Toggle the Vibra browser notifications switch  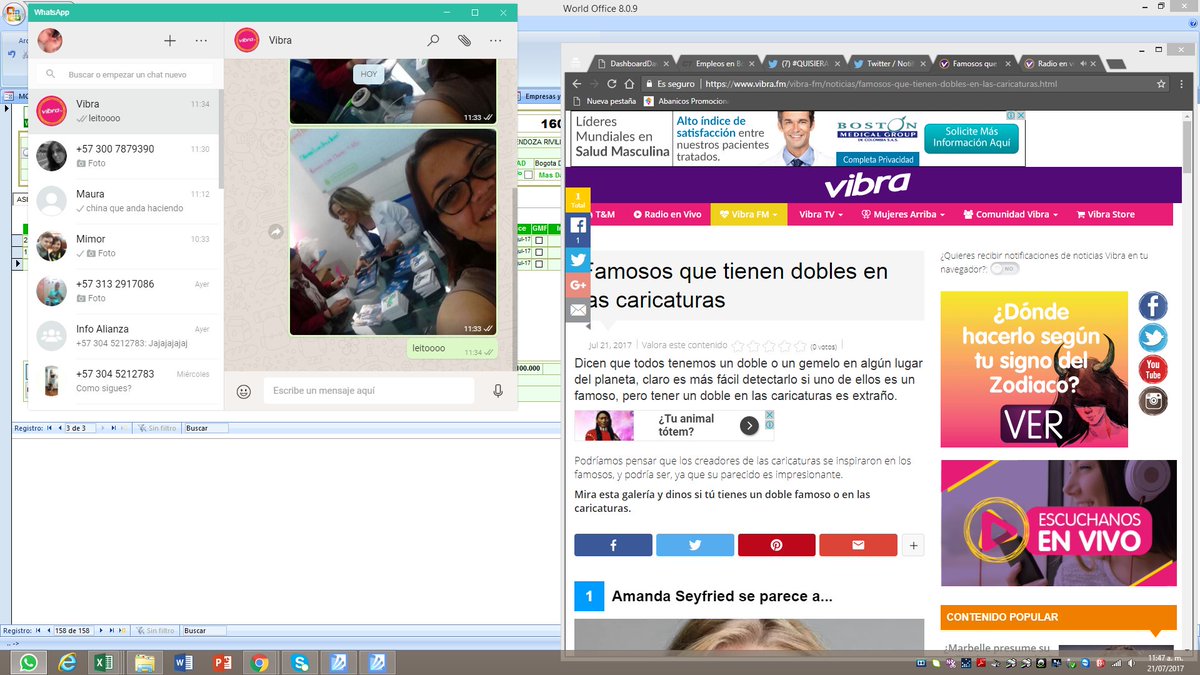tap(1005, 269)
